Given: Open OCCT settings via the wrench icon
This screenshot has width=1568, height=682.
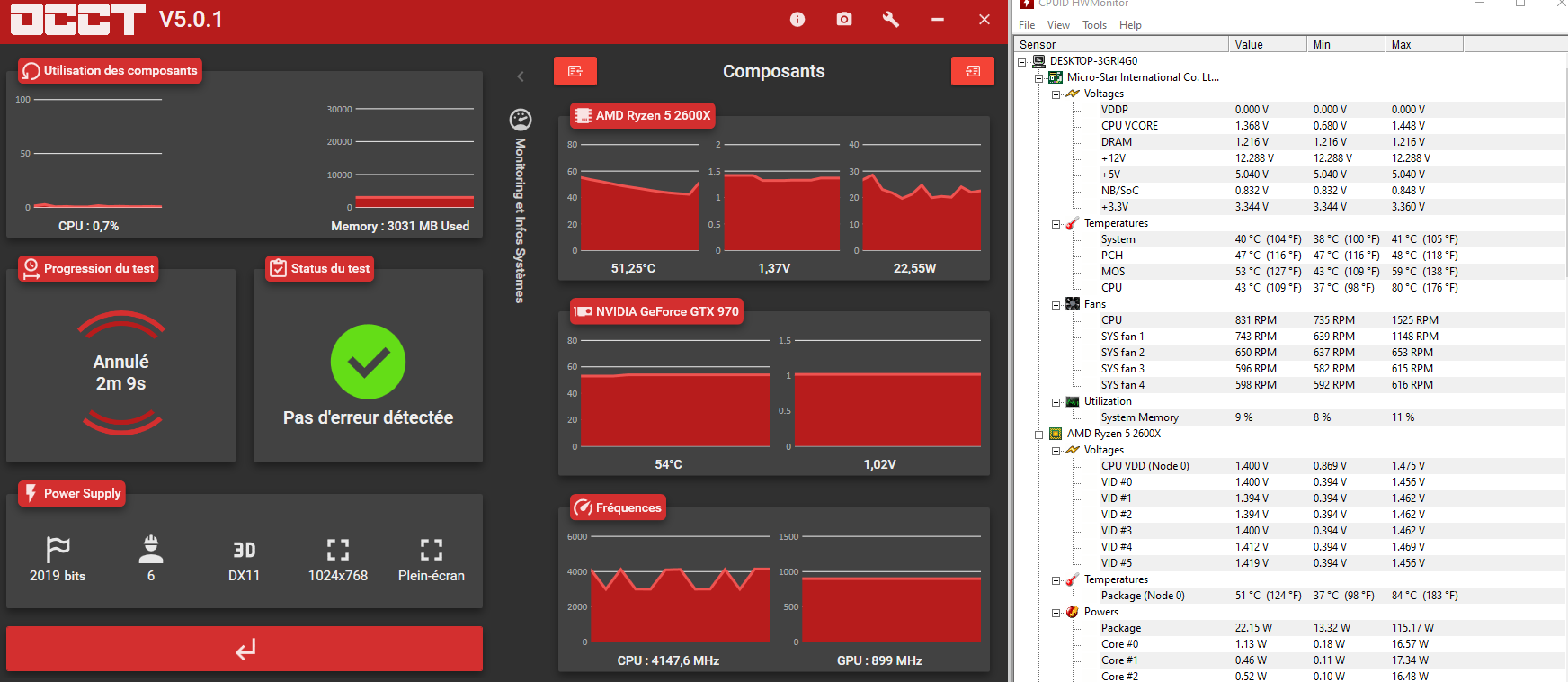Looking at the screenshot, I should (x=891, y=19).
